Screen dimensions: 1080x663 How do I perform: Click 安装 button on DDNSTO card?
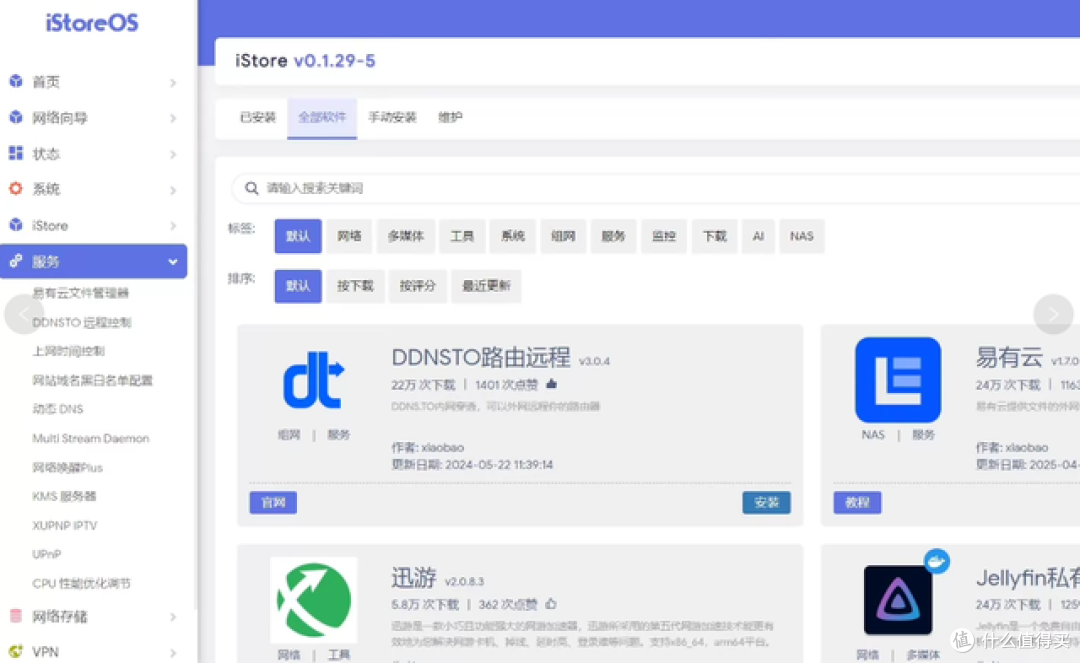[766, 503]
